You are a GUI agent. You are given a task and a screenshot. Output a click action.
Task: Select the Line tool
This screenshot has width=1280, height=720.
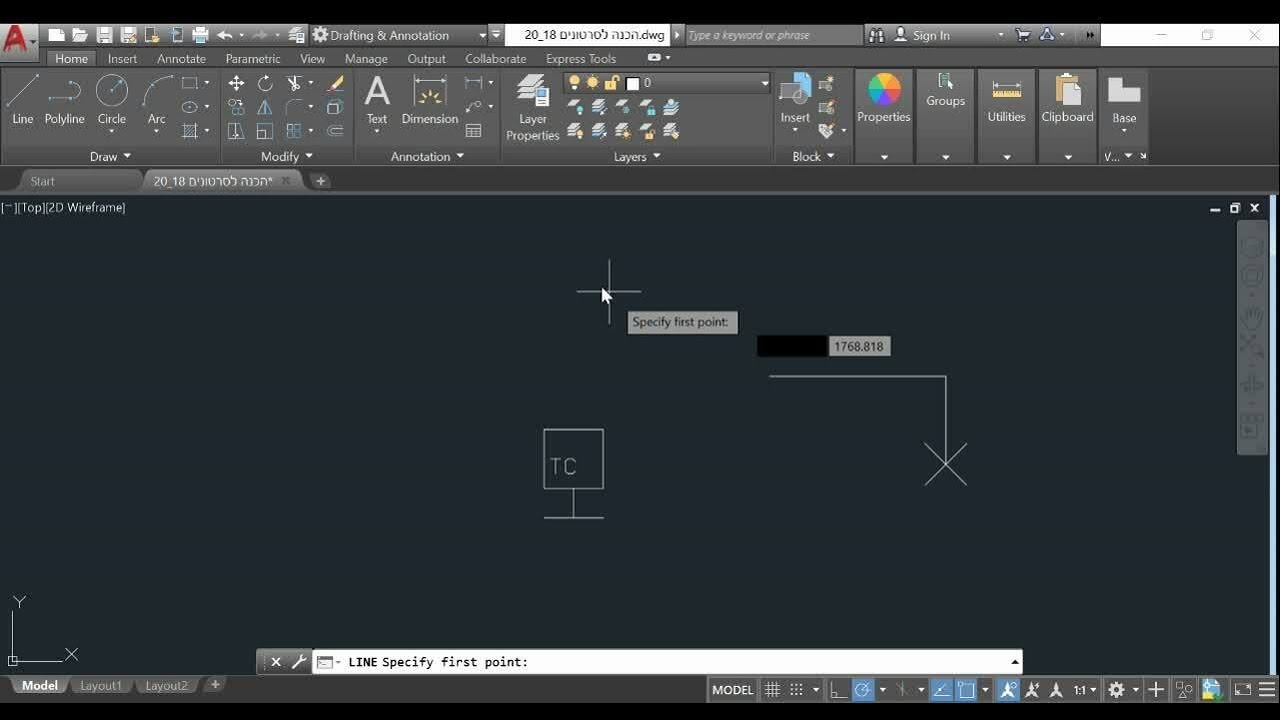point(22,100)
